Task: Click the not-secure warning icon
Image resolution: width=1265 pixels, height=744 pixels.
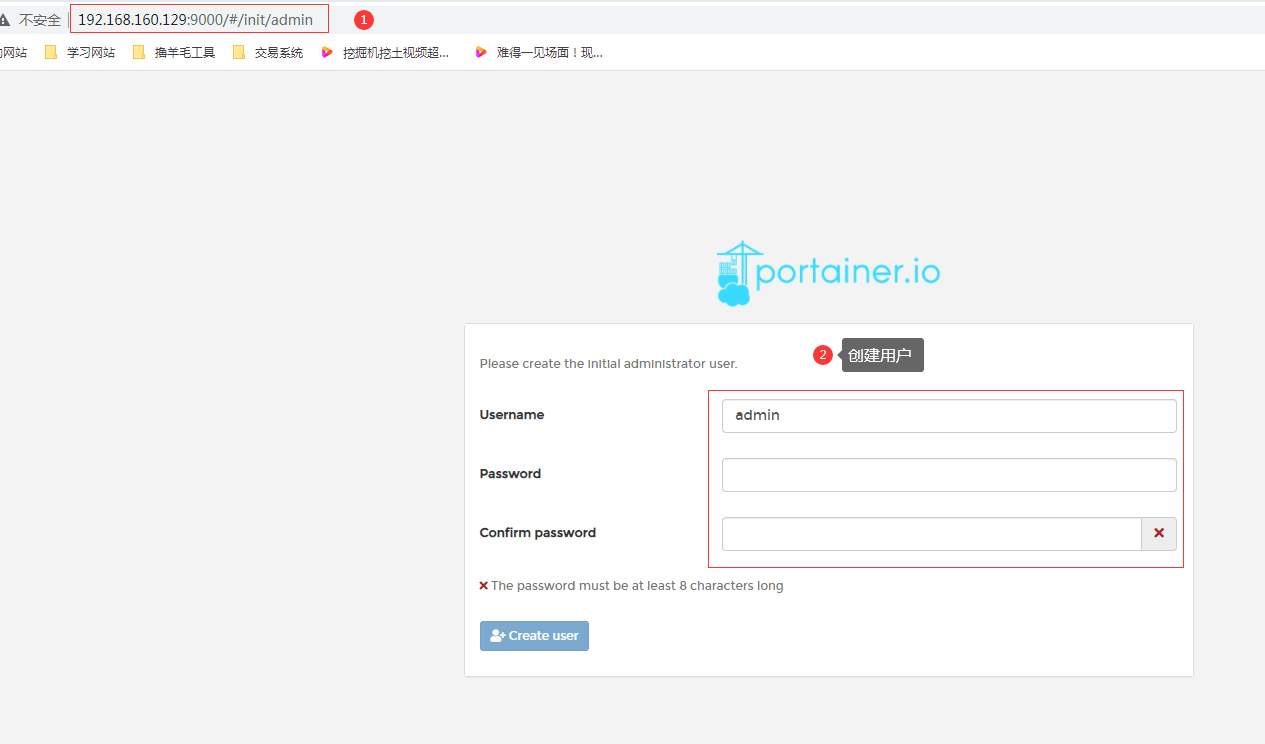Action: click(4, 20)
